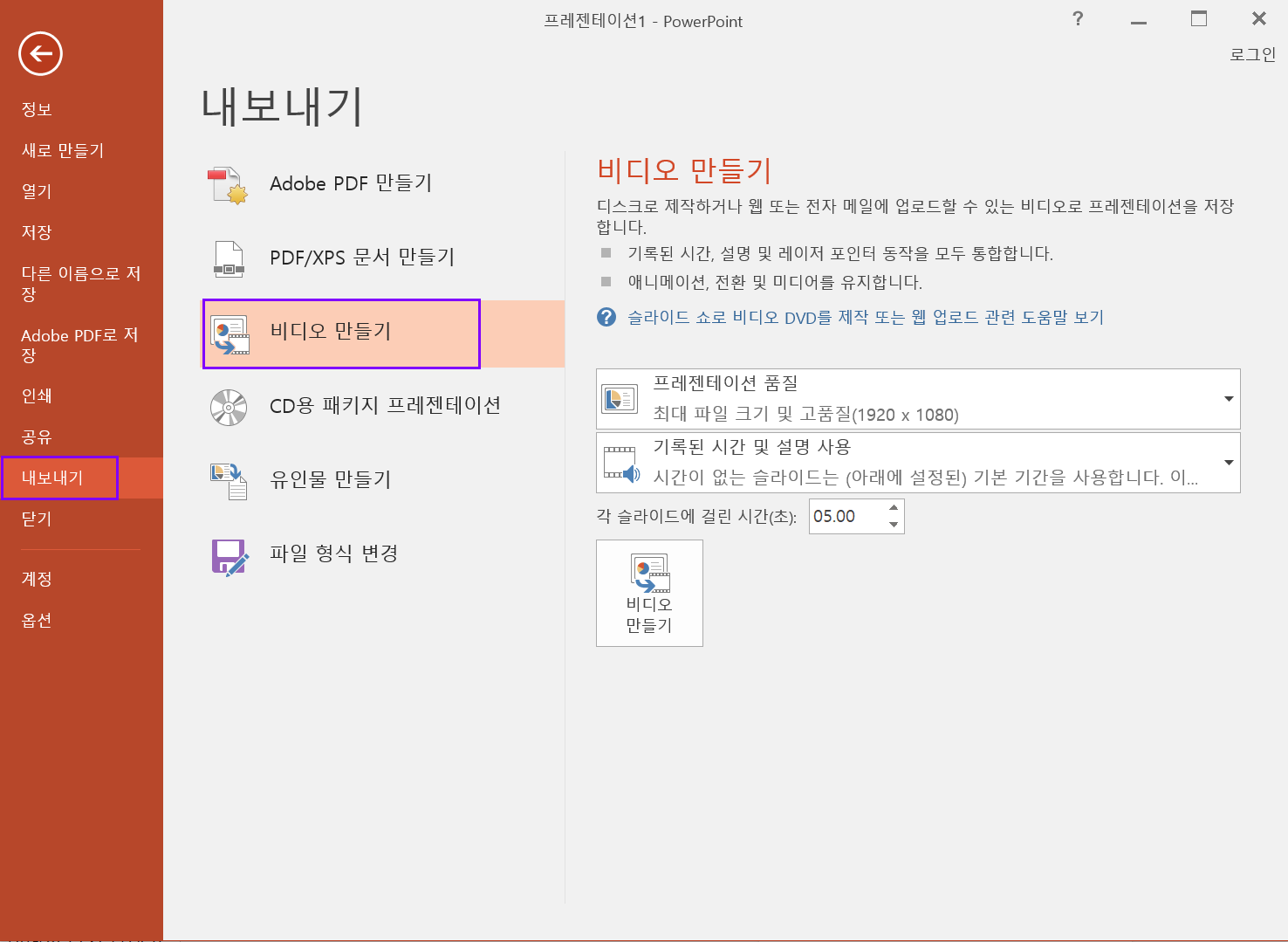This screenshot has width=1288, height=942.
Task: Click the 비디오 만들기 list icon
Action: 230,334
